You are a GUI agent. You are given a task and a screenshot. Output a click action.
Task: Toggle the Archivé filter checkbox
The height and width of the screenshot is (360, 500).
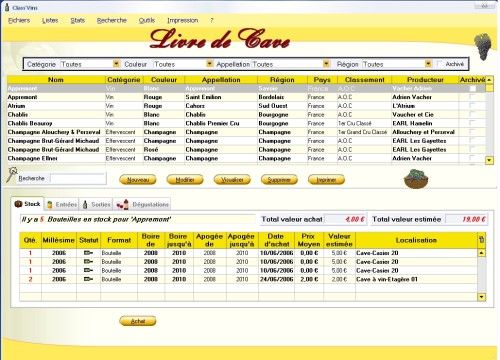[440, 64]
